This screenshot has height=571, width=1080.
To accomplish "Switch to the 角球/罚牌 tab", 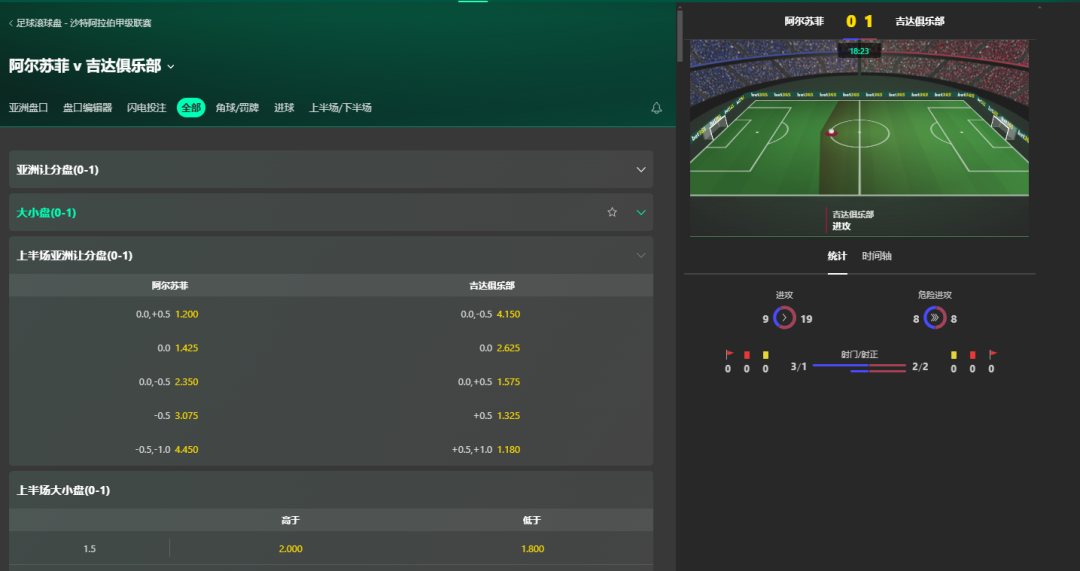I will point(237,107).
